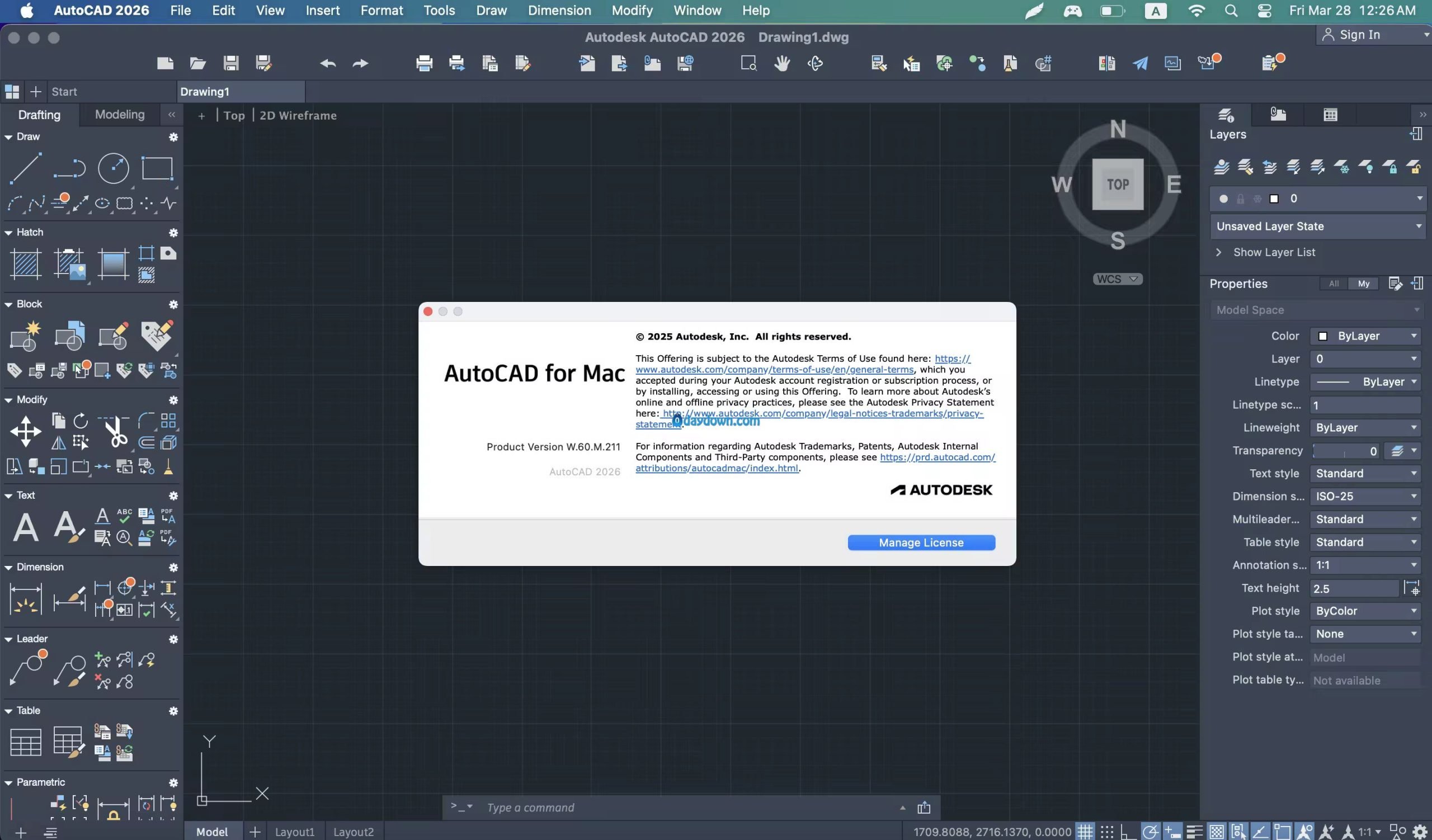Click the Top view label in viewport

point(234,115)
